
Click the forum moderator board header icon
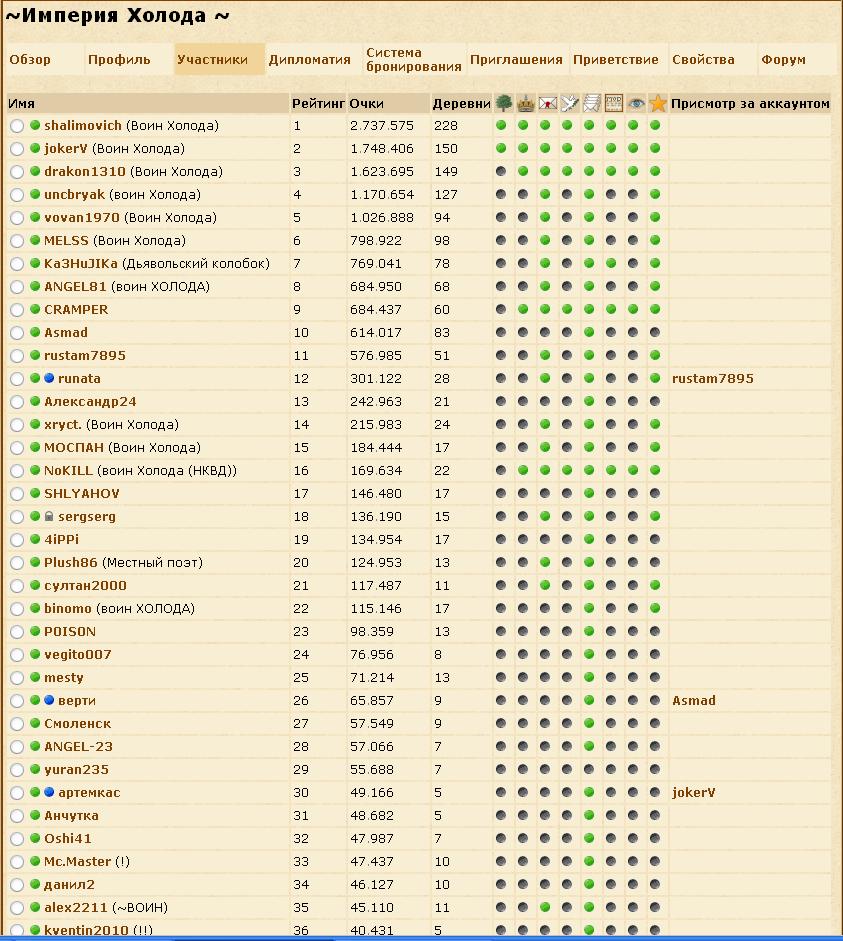coord(614,103)
